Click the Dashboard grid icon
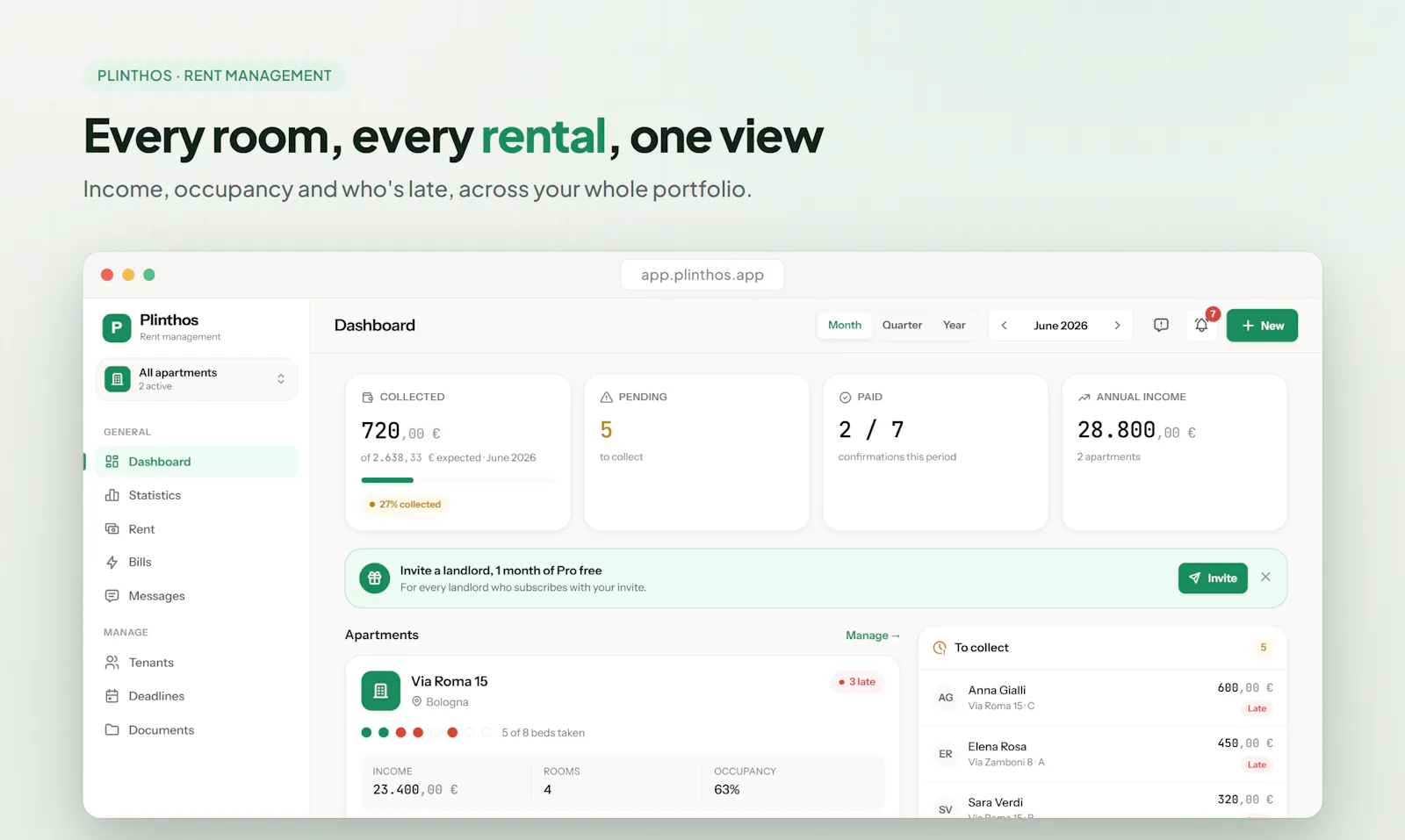 pos(112,462)
